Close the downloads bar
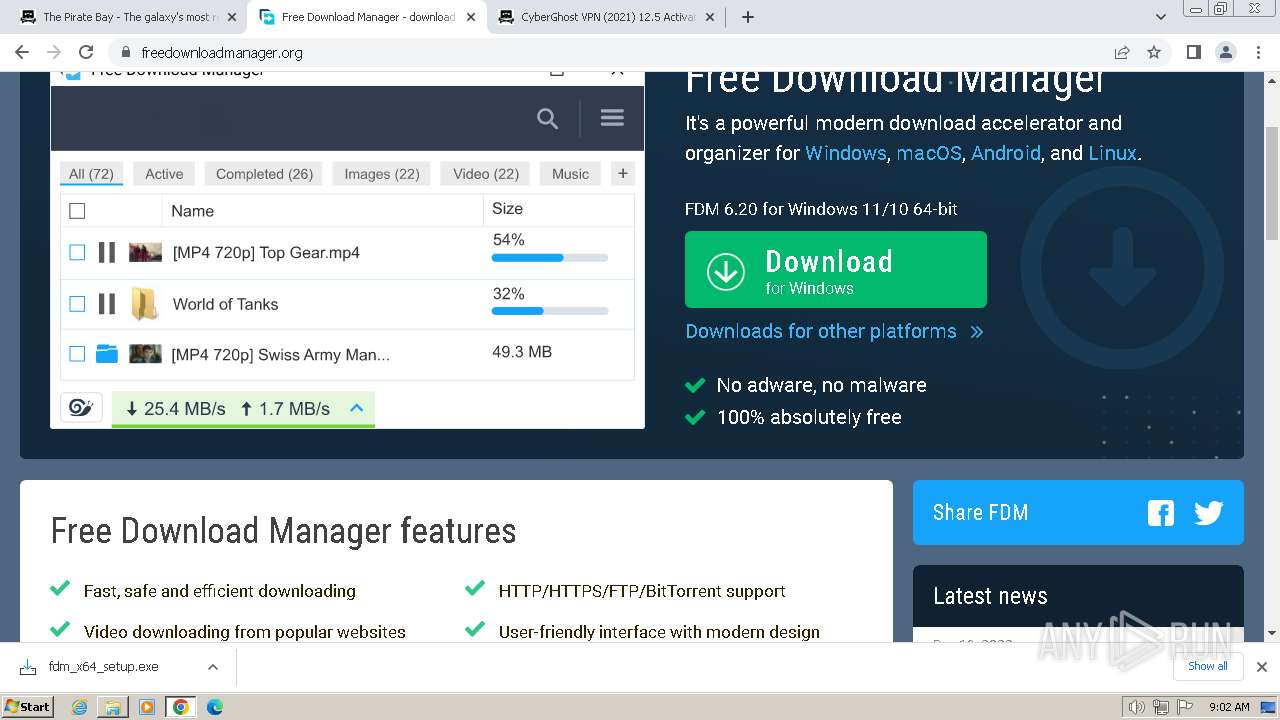 click(x=1261, y=667)
